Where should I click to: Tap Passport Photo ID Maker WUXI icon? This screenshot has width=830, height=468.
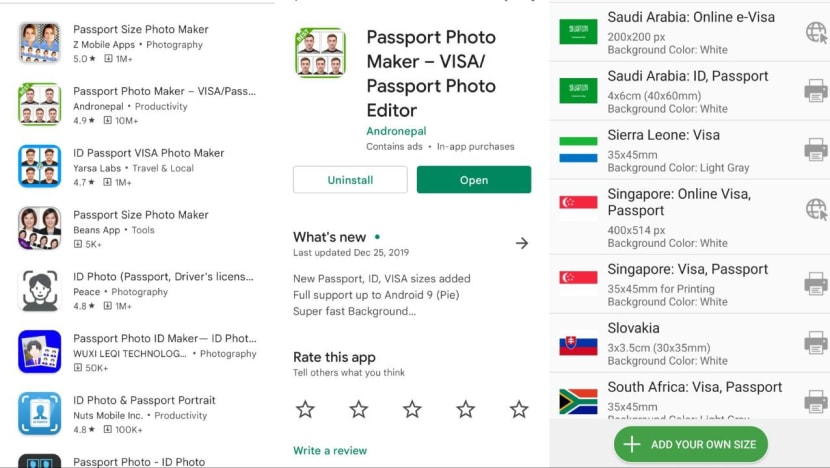tap(40, 352)
